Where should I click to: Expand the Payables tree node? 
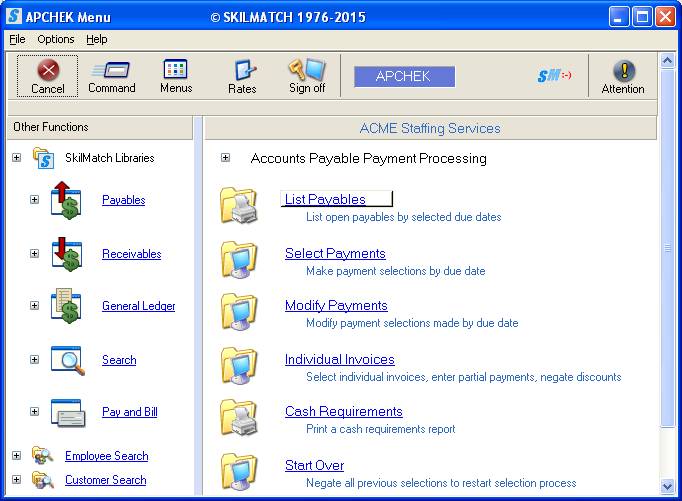click(x=34, y=200)
